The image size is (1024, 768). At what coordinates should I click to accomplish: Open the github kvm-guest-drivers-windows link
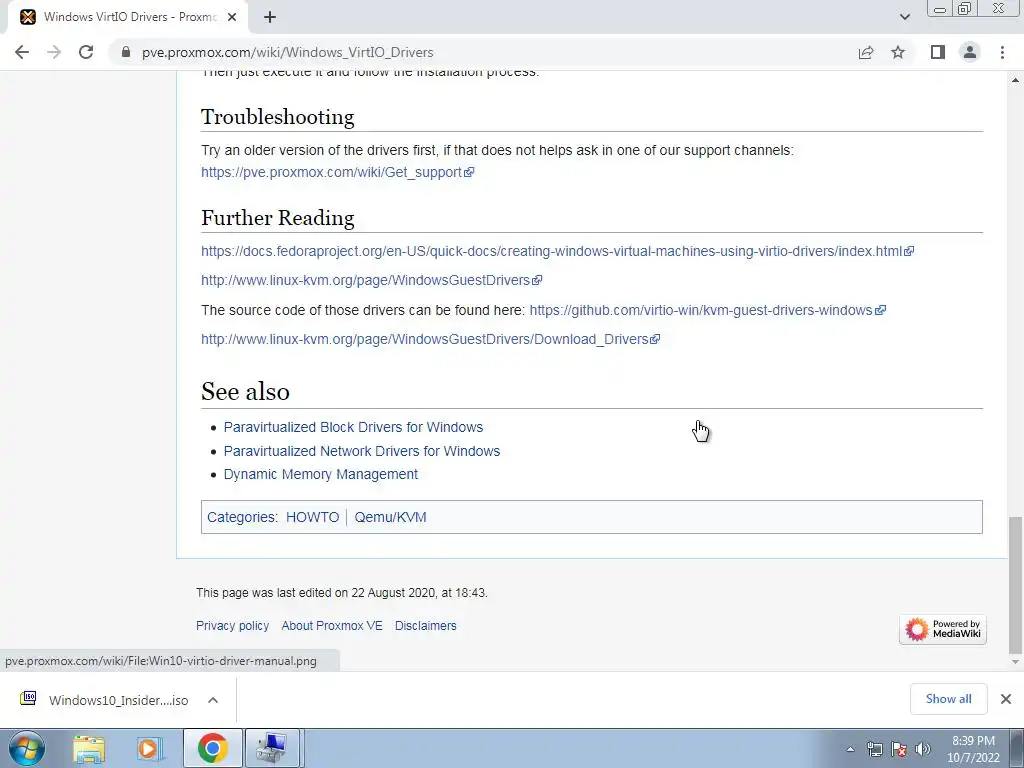tap(707, 310)
